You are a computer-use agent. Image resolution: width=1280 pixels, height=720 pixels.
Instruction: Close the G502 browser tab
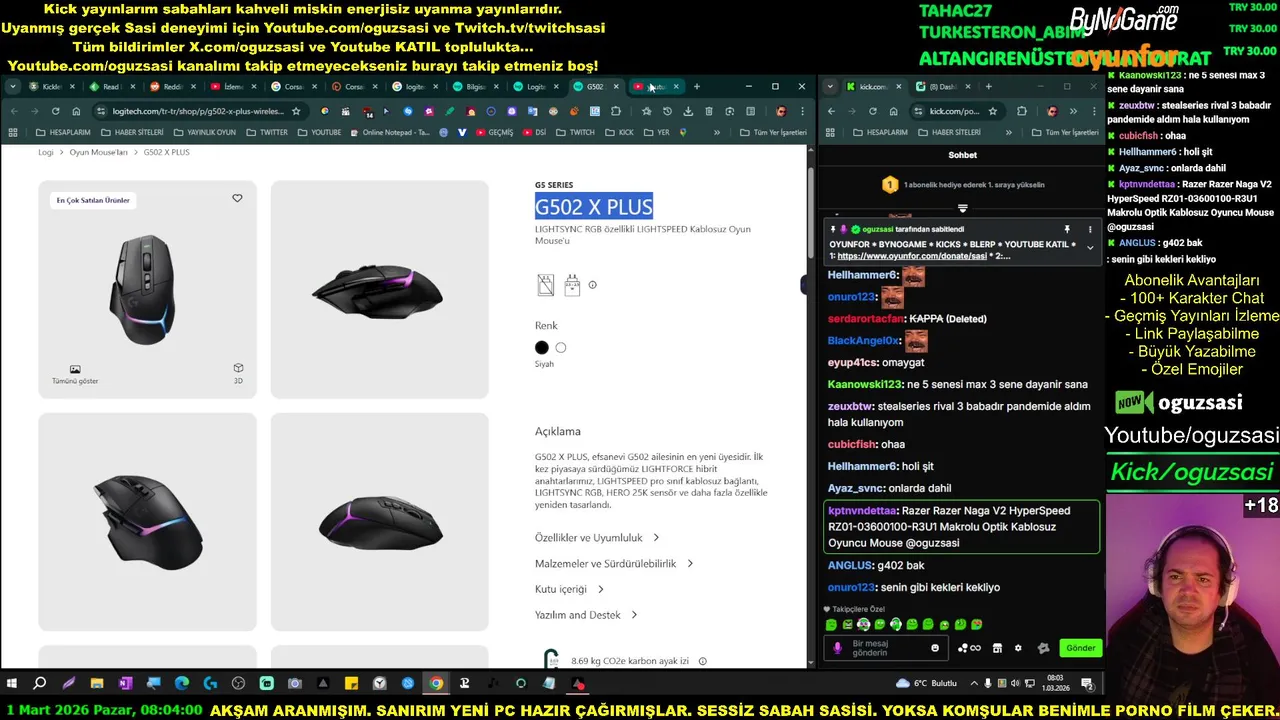pyautogui.click(x=616, y=87)
